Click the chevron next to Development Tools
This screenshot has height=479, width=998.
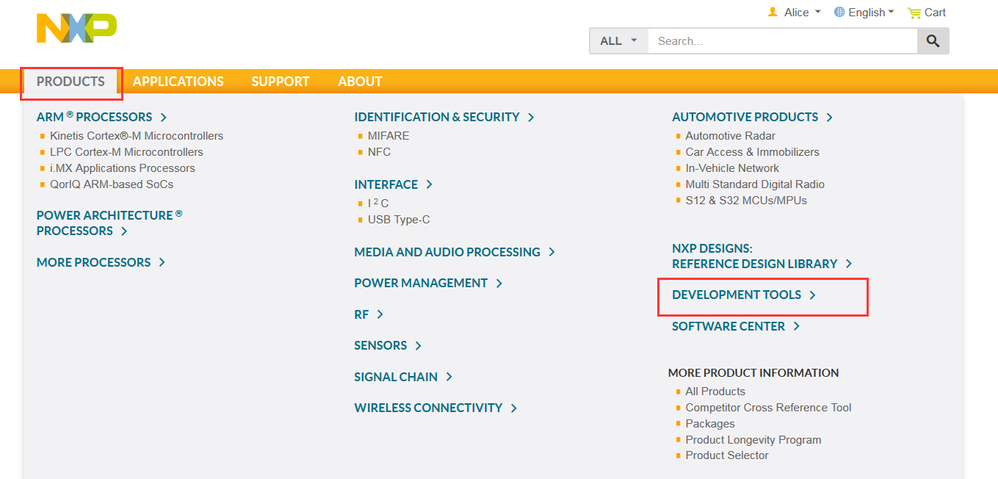(812, 295)
